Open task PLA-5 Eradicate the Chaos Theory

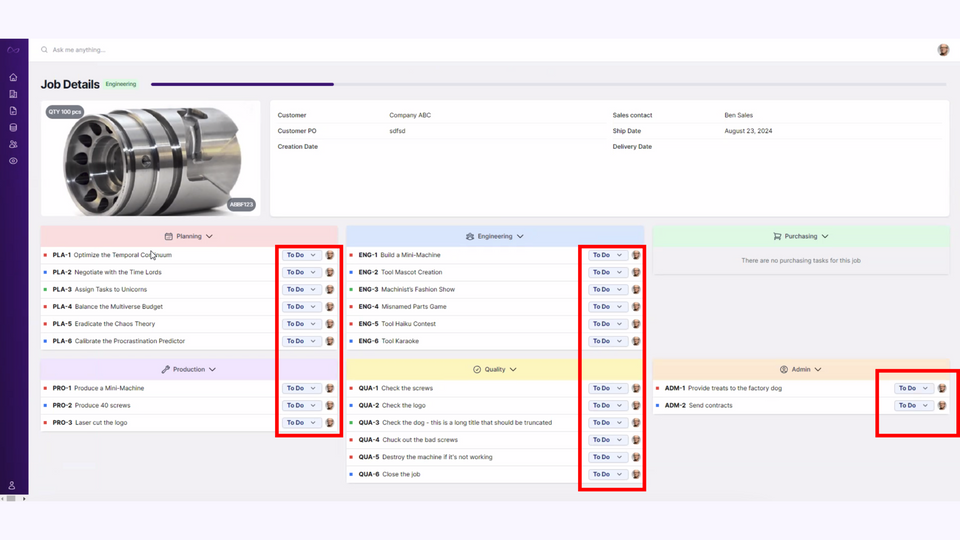click(x=103, y=324)
